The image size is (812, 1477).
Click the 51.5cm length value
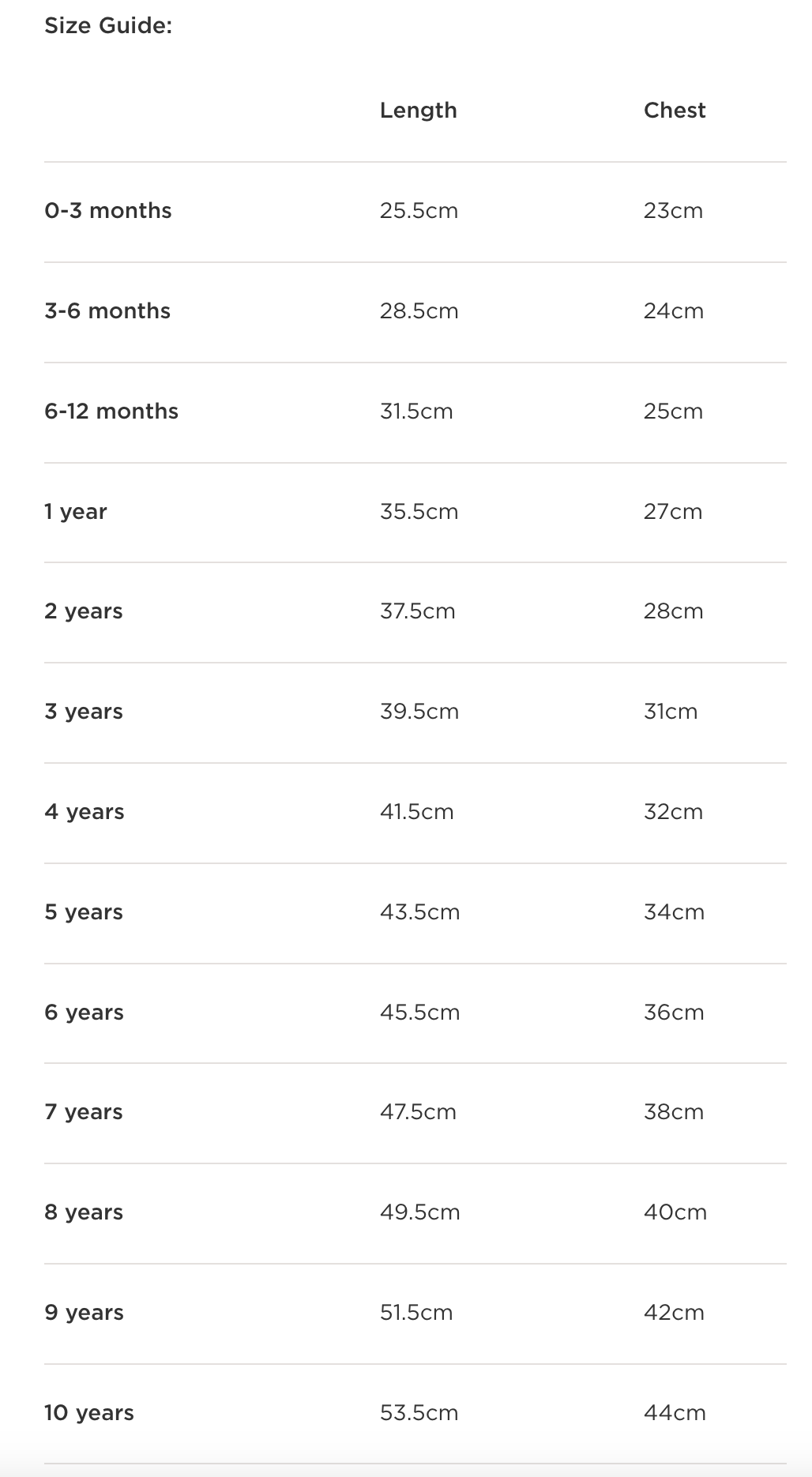click(416, 1313)
